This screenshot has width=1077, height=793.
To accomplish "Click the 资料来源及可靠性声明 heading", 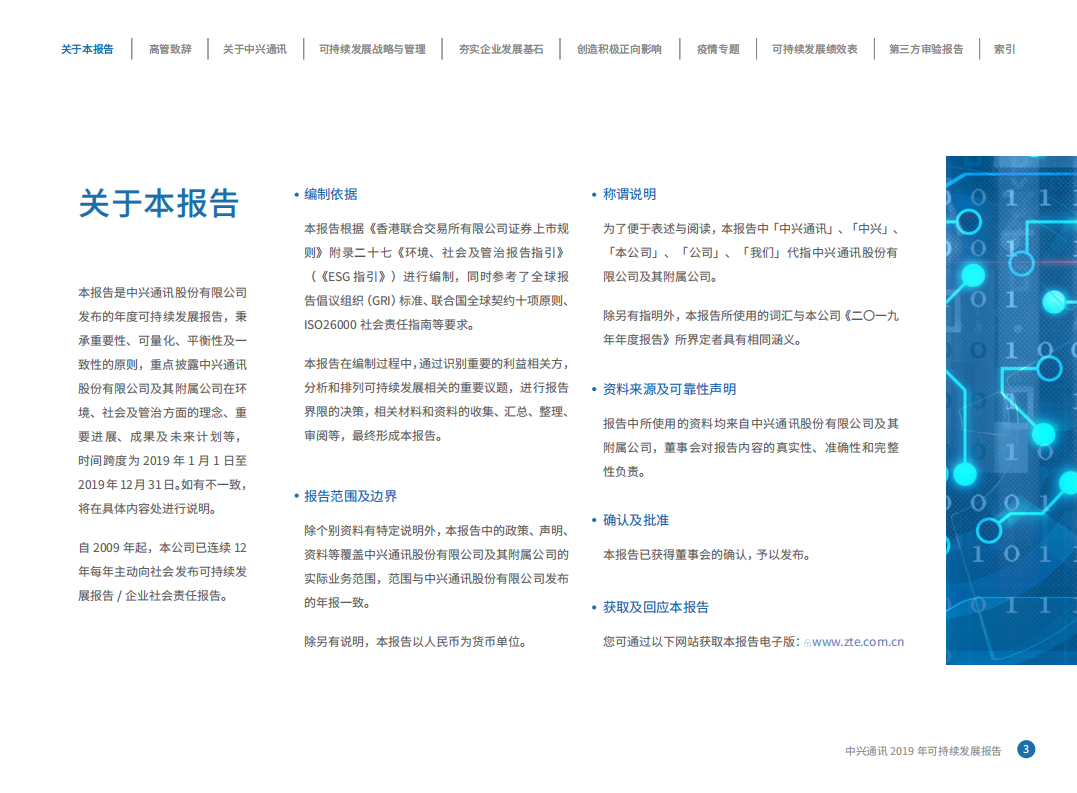I will 668,389.
